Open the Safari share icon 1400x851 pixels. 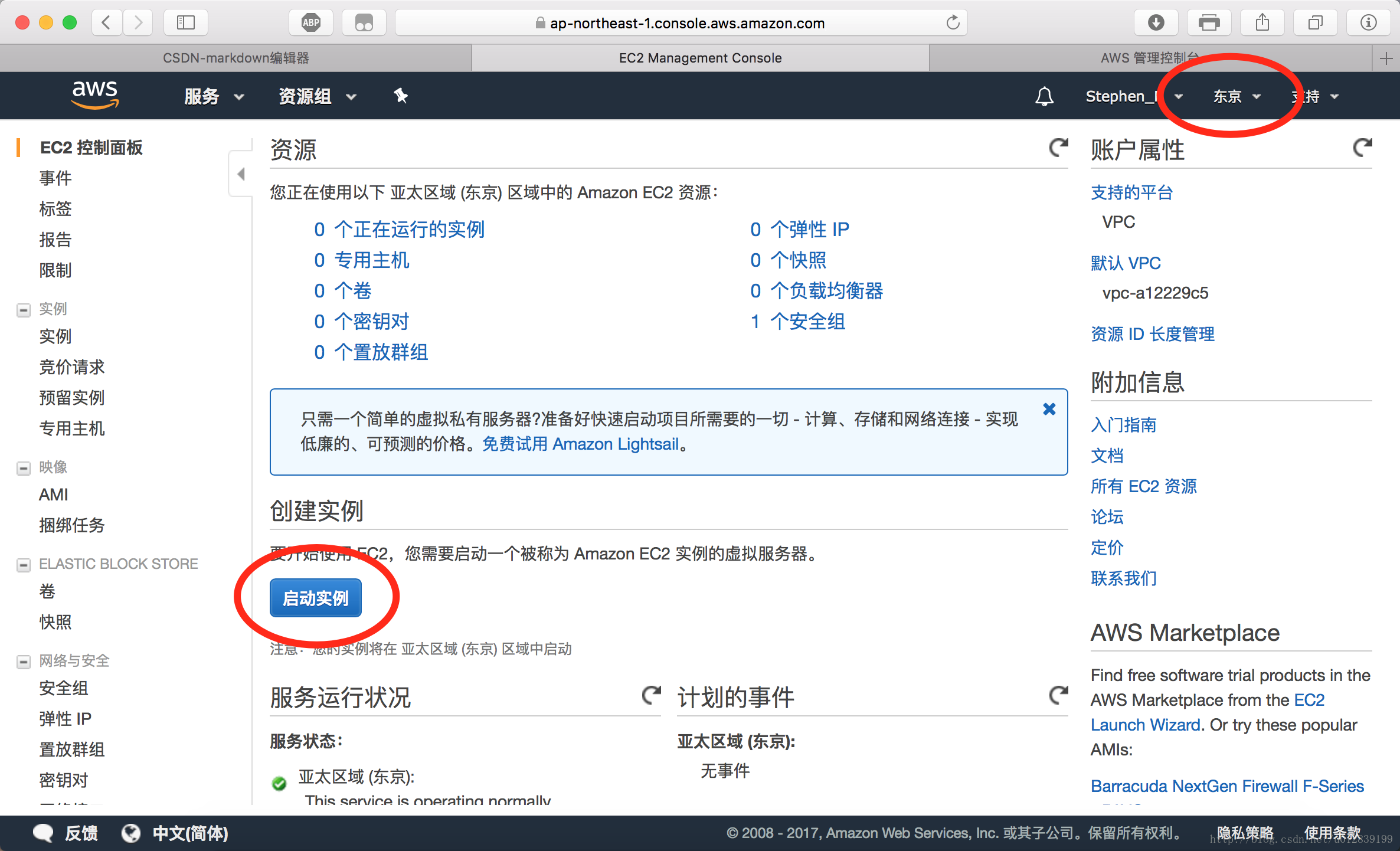click(x=1262, y=23)
